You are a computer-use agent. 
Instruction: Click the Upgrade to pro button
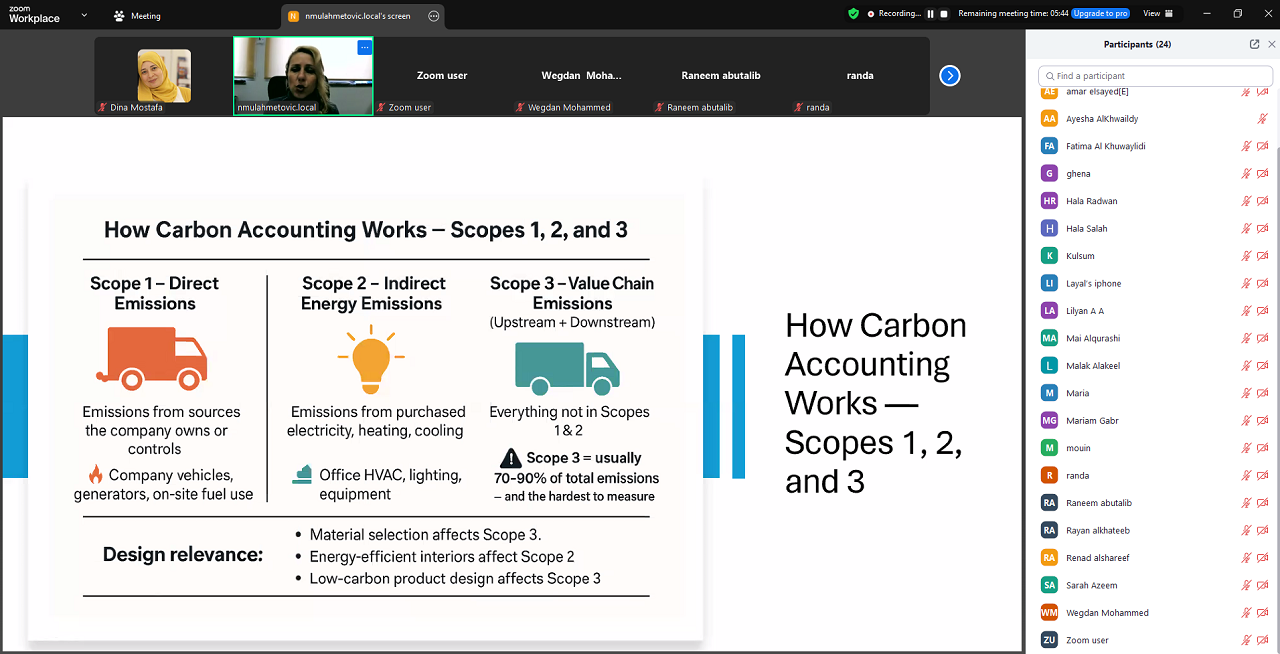pos(1100,14)
